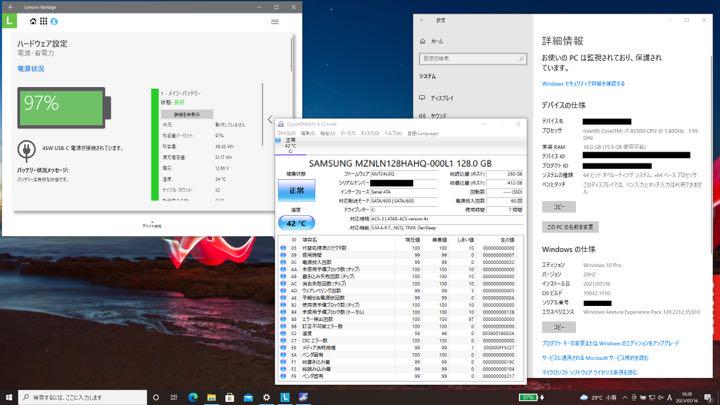The height and width of the screenshot is (405, 720).
Task: Go to ホーム in Settings sidebar
Action: tap(437, 41)
